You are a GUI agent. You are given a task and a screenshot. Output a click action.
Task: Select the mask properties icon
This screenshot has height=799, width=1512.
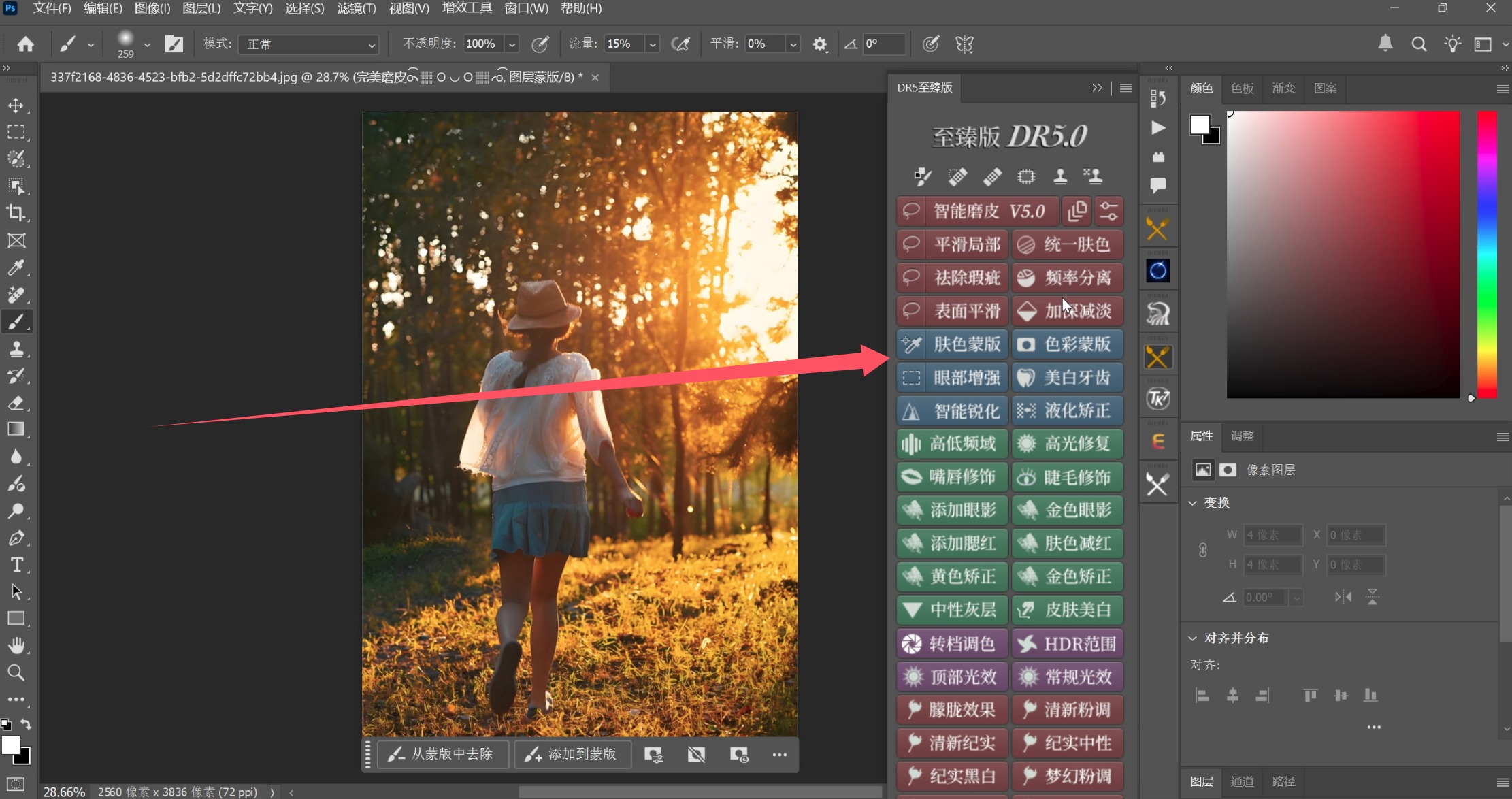pos(1228,470)
